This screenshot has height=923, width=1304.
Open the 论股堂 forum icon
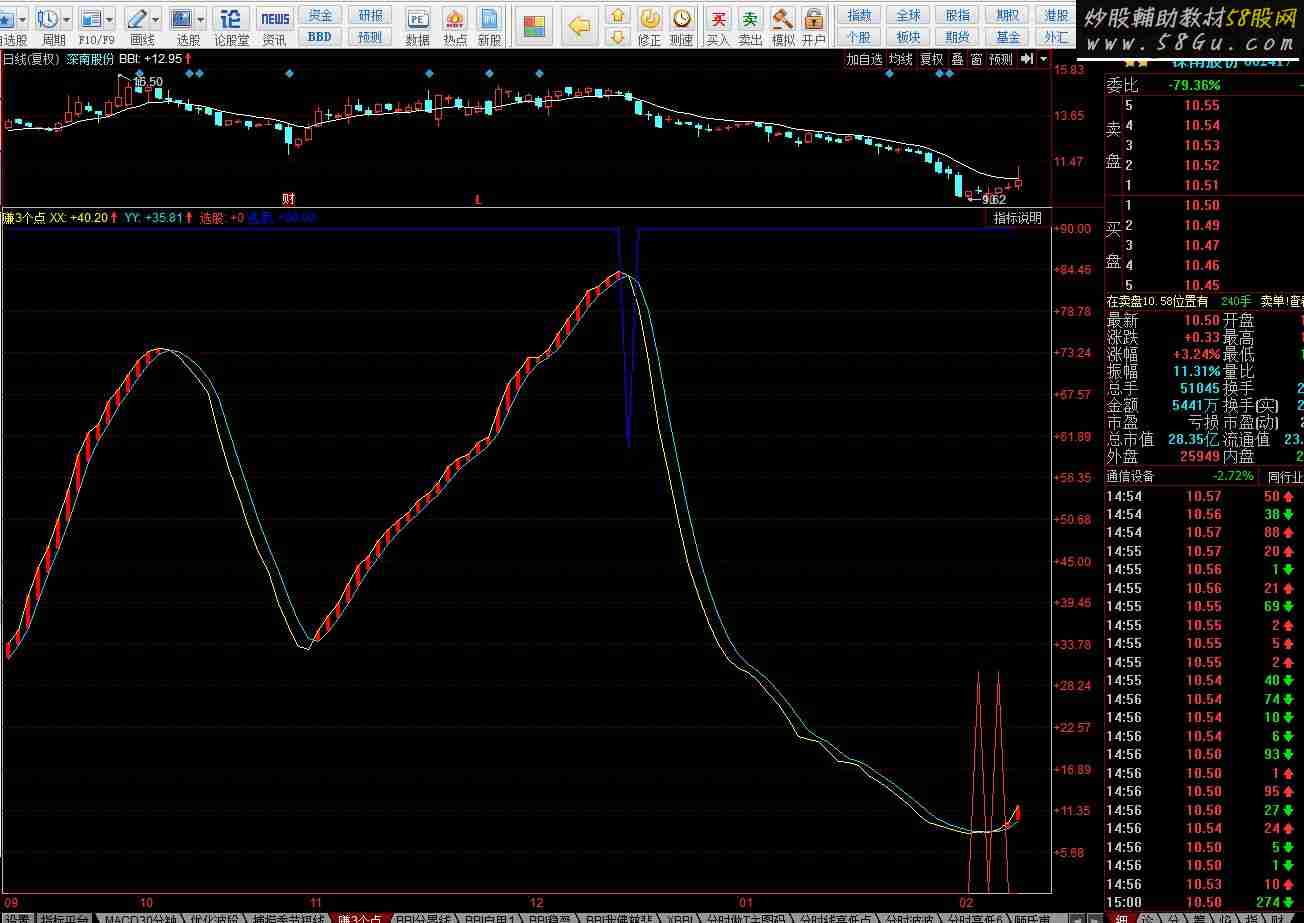[x=231, y=18]
